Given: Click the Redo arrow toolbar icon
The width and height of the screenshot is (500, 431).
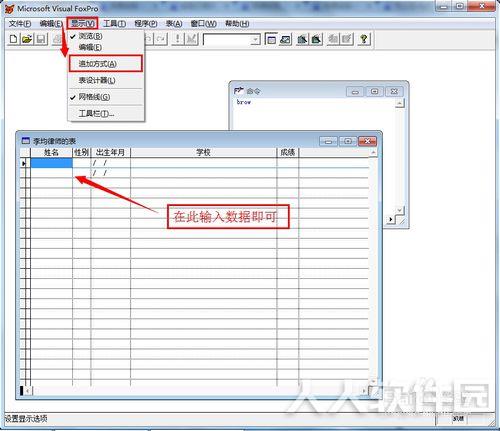Looking at the screenshot, I should [x=161, y=39].
